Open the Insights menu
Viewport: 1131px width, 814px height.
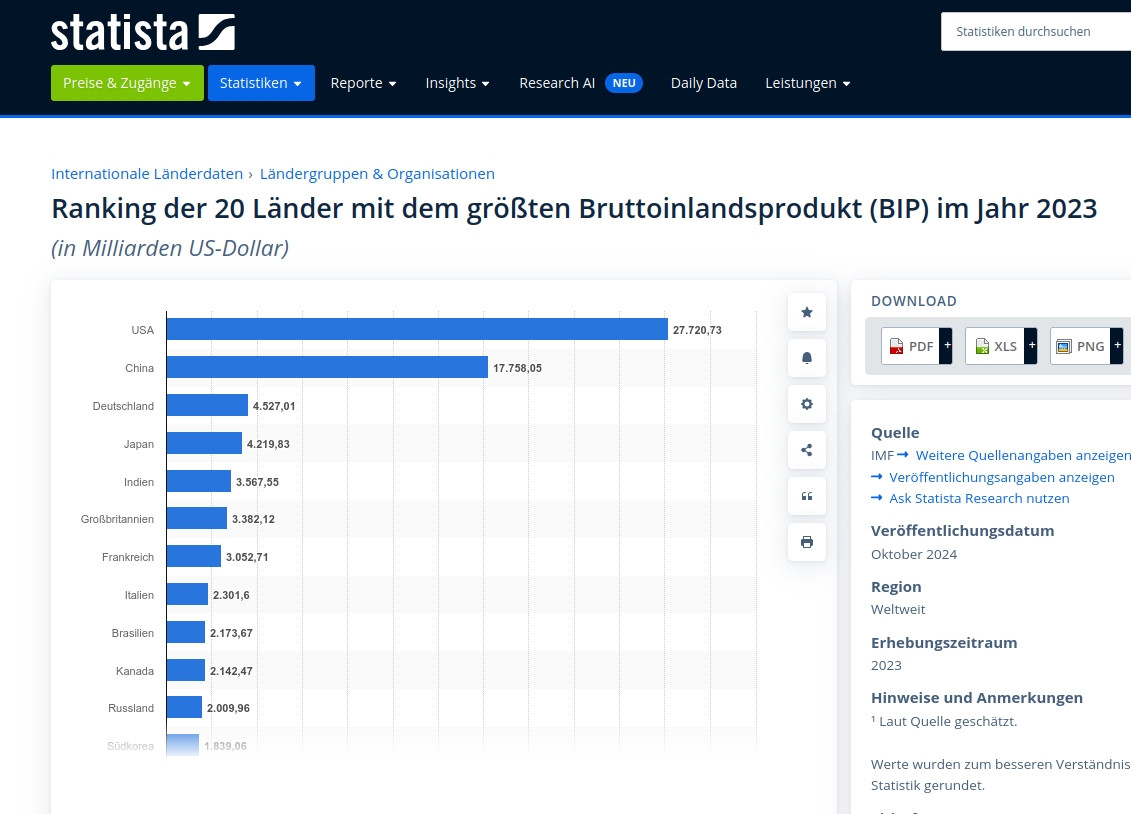tap(457, 83)
